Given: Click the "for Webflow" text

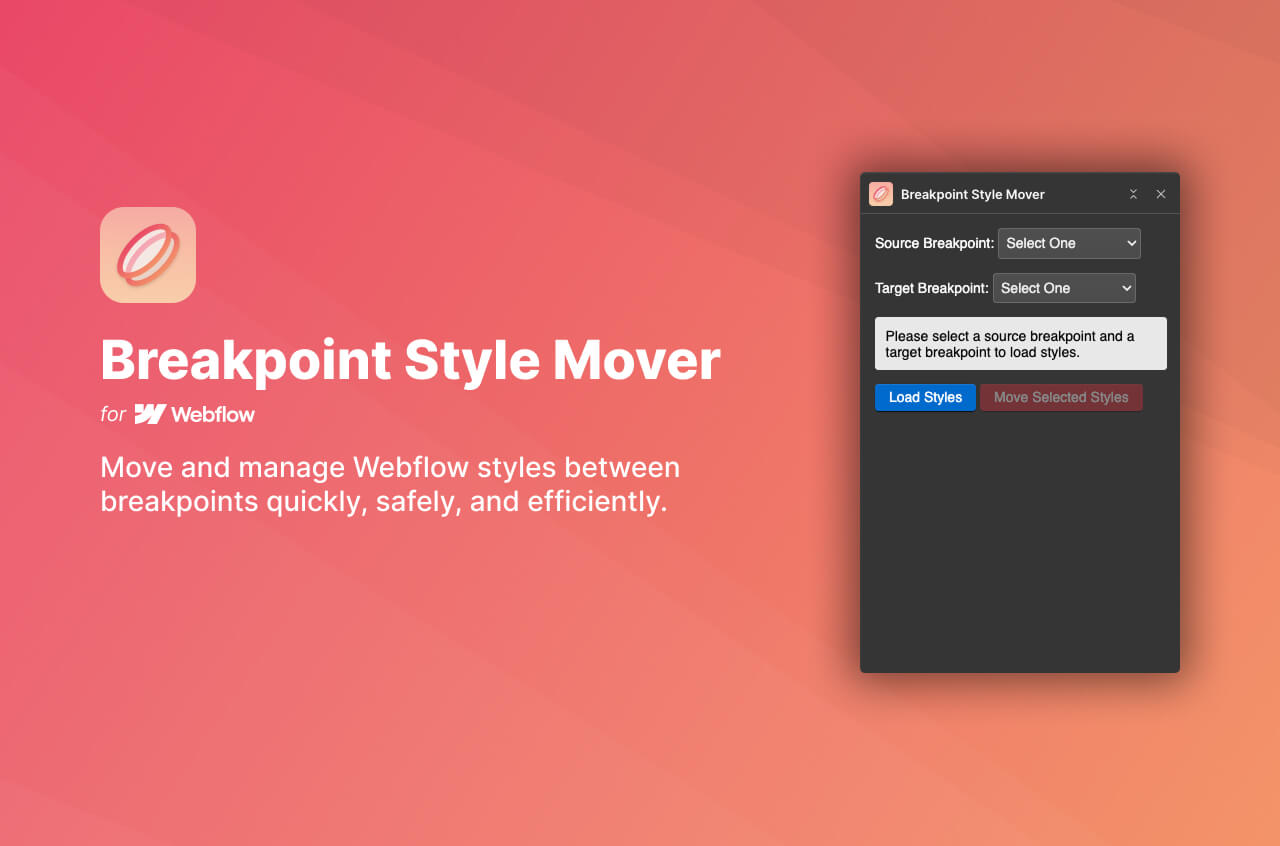Looking at the screenshot, I should click(177, 413).
